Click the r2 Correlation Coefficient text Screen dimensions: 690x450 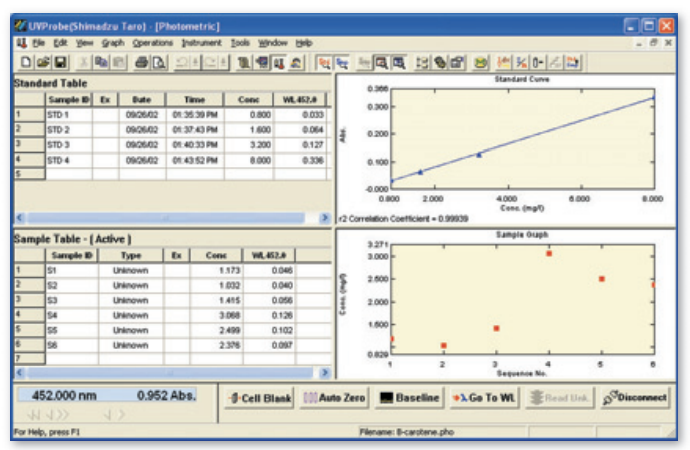pyautogui.click(x=403, y=219)
